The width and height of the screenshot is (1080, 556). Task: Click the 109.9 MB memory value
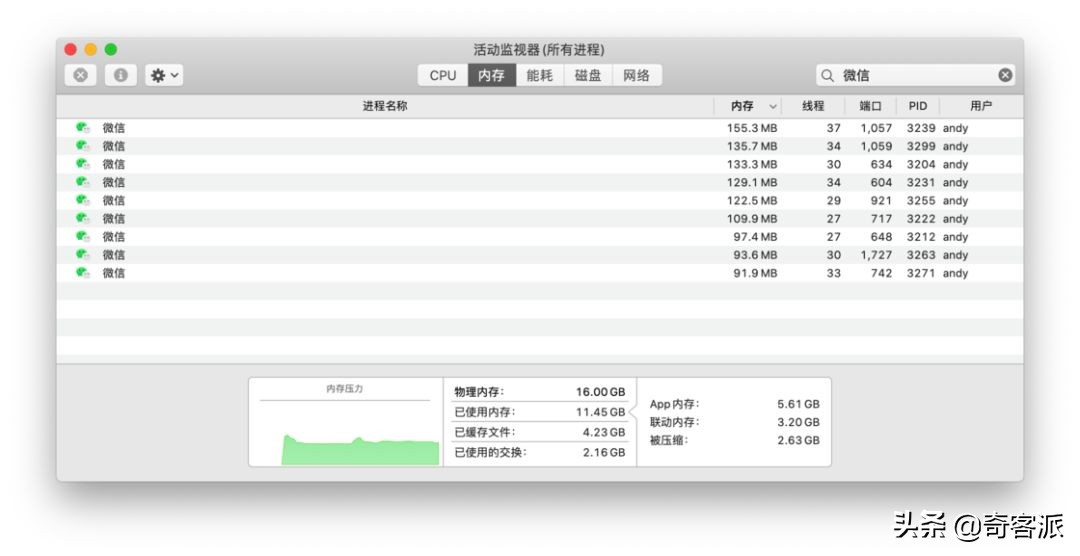[751, 218]
